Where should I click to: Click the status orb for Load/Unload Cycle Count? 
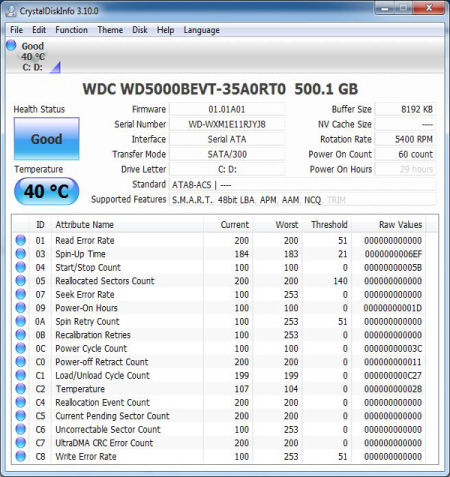[21, 375]
